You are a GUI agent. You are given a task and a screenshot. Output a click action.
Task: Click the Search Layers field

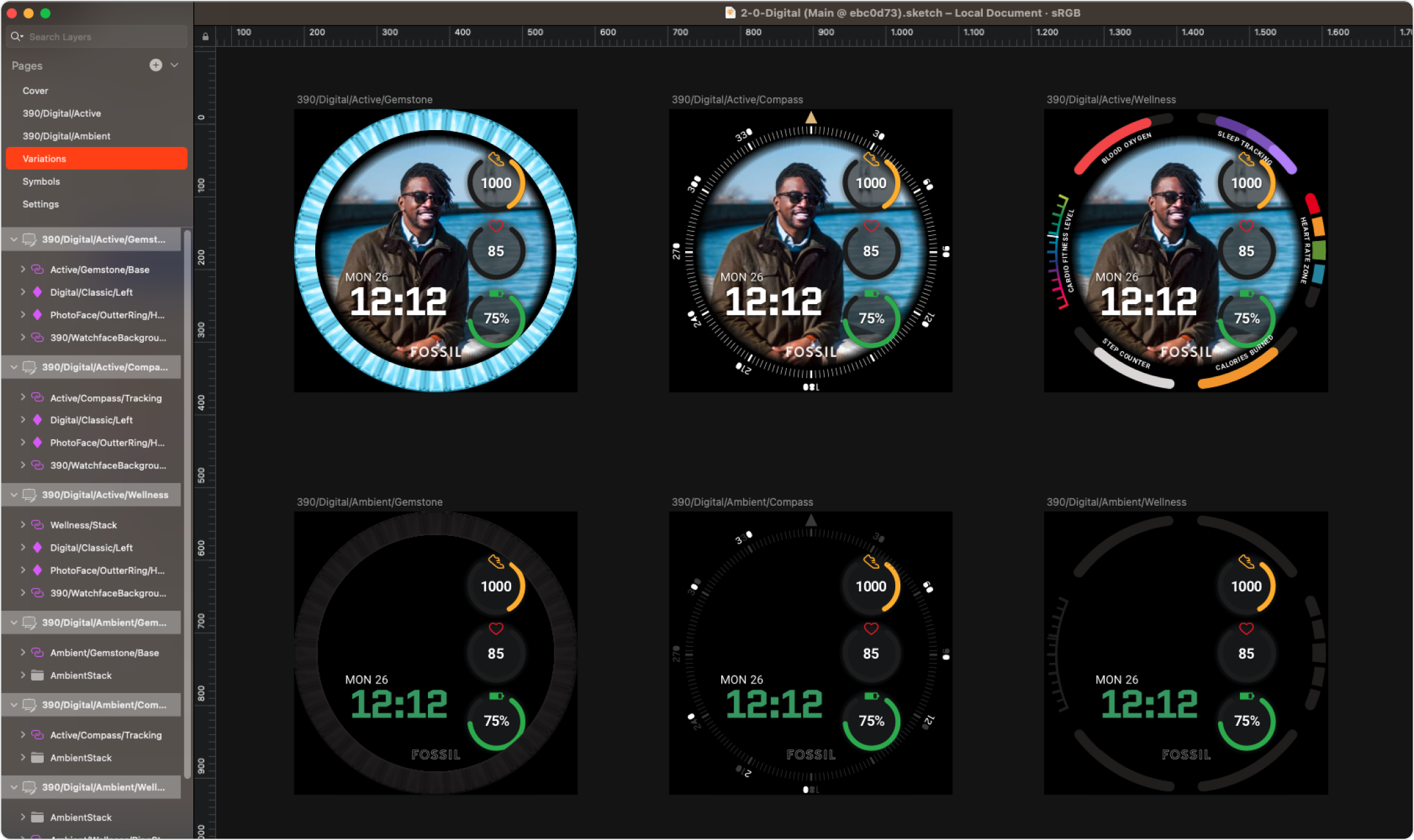click(97, 37)
